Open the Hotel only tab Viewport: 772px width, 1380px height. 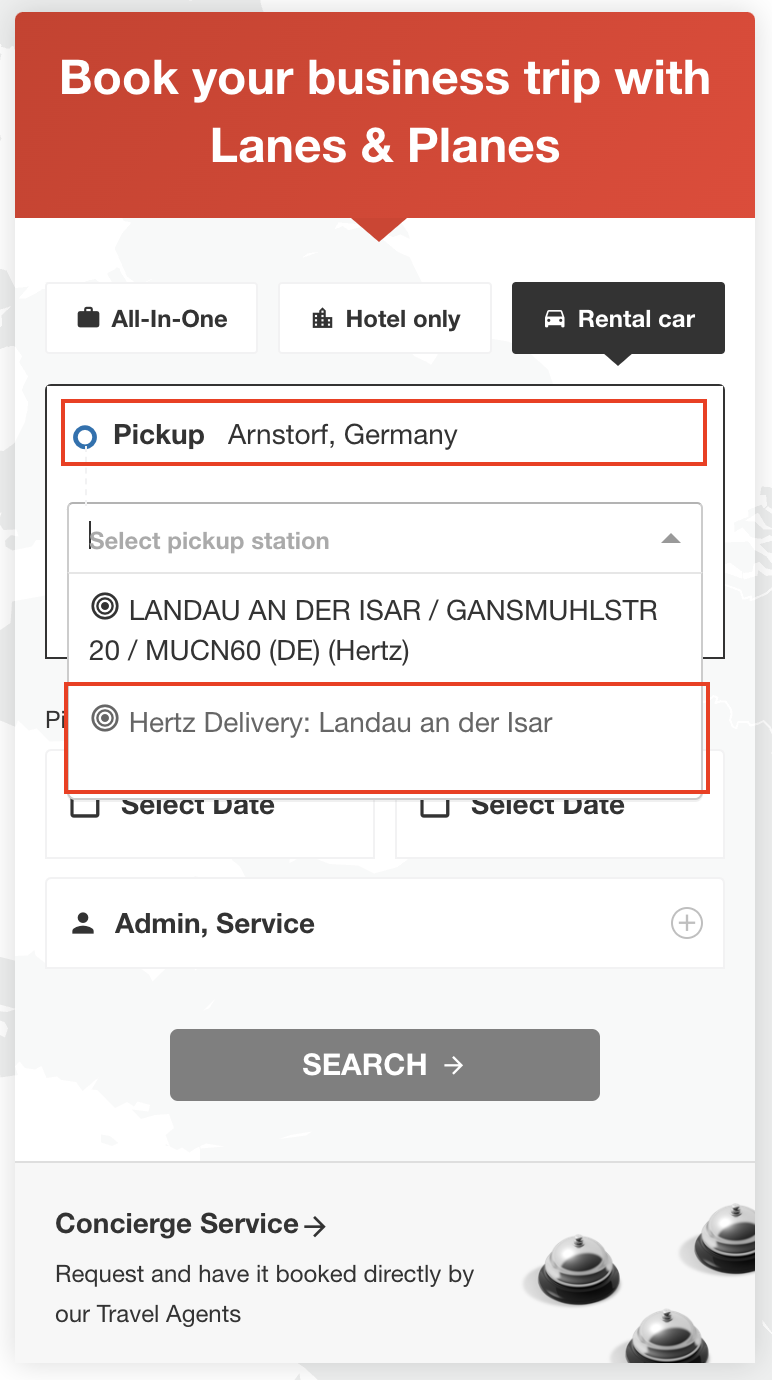[x=385, y=317]
